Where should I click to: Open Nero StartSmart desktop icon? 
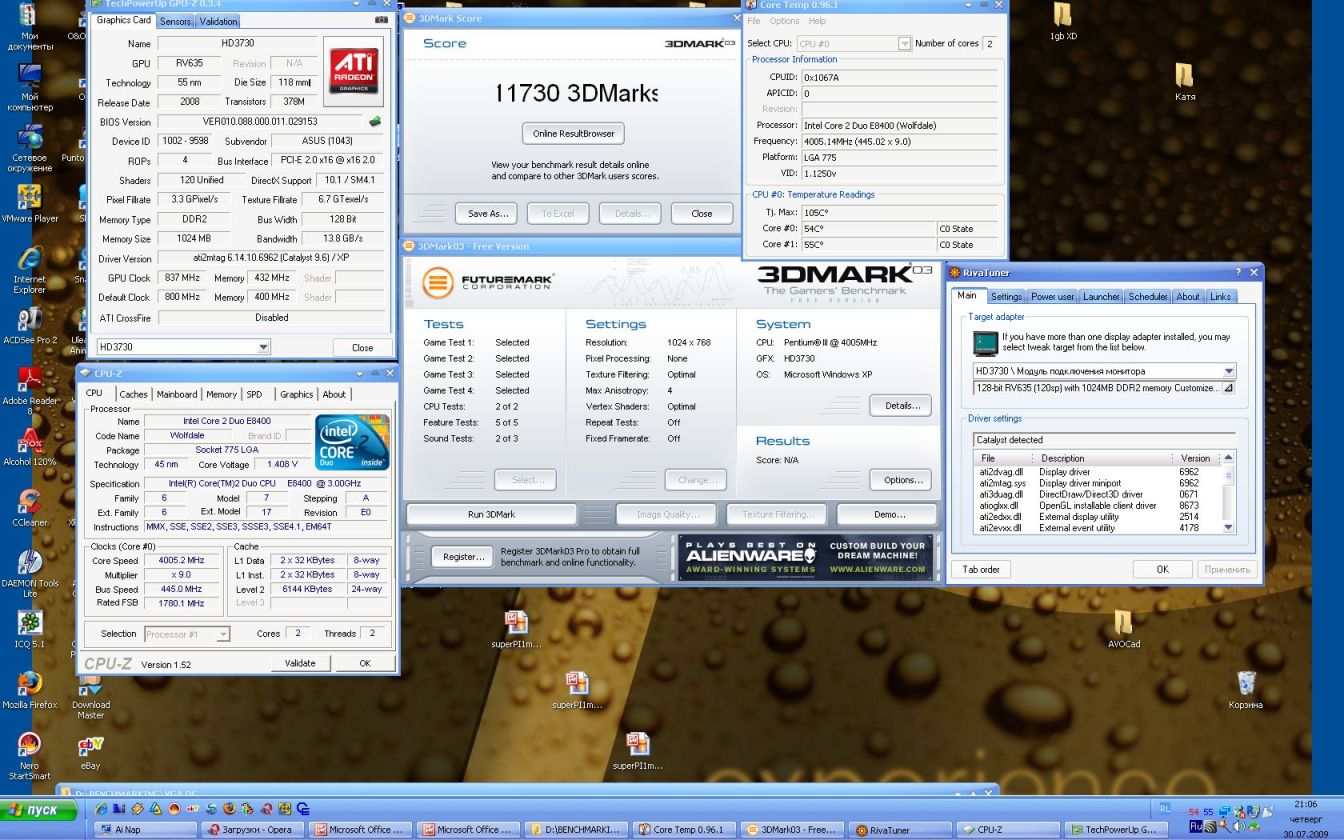[30, 757]
